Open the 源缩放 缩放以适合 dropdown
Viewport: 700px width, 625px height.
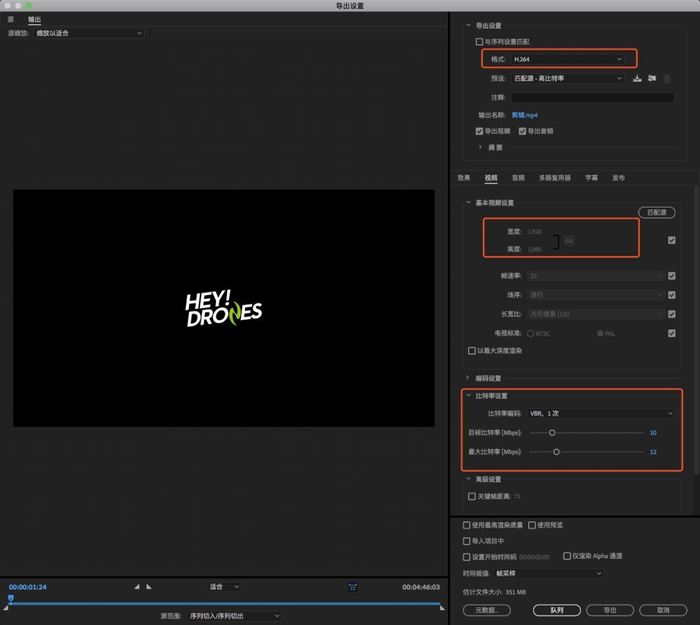(88, 33)
